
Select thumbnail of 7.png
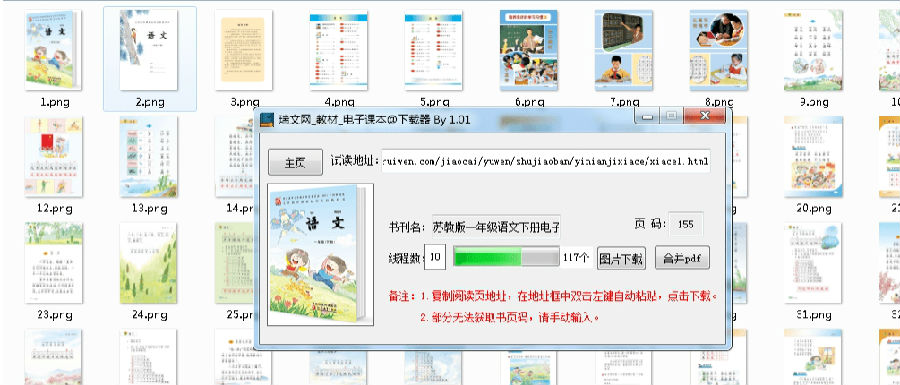(x=623, y=50)
